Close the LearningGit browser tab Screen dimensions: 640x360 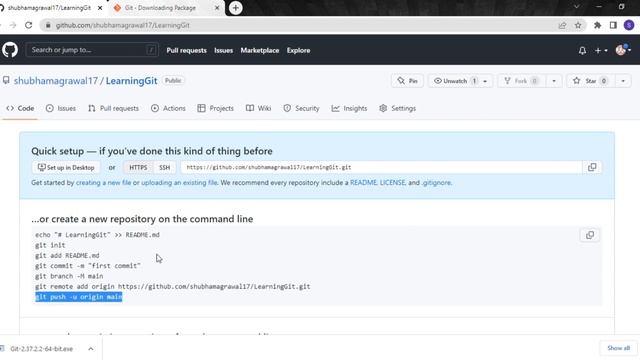click(x=100, y=8)
